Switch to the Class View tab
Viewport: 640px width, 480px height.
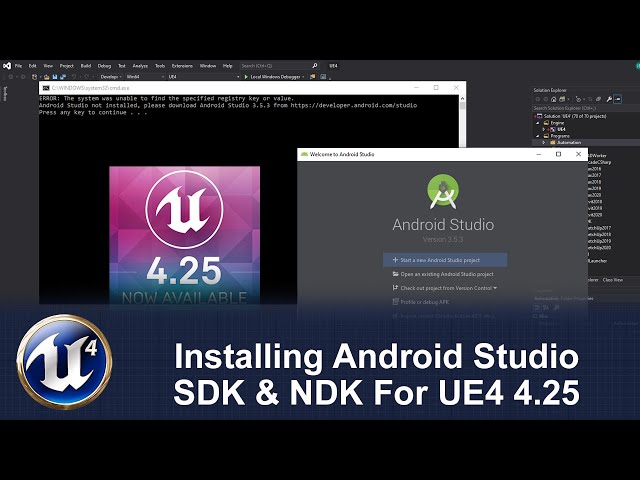tap(613, 280)
